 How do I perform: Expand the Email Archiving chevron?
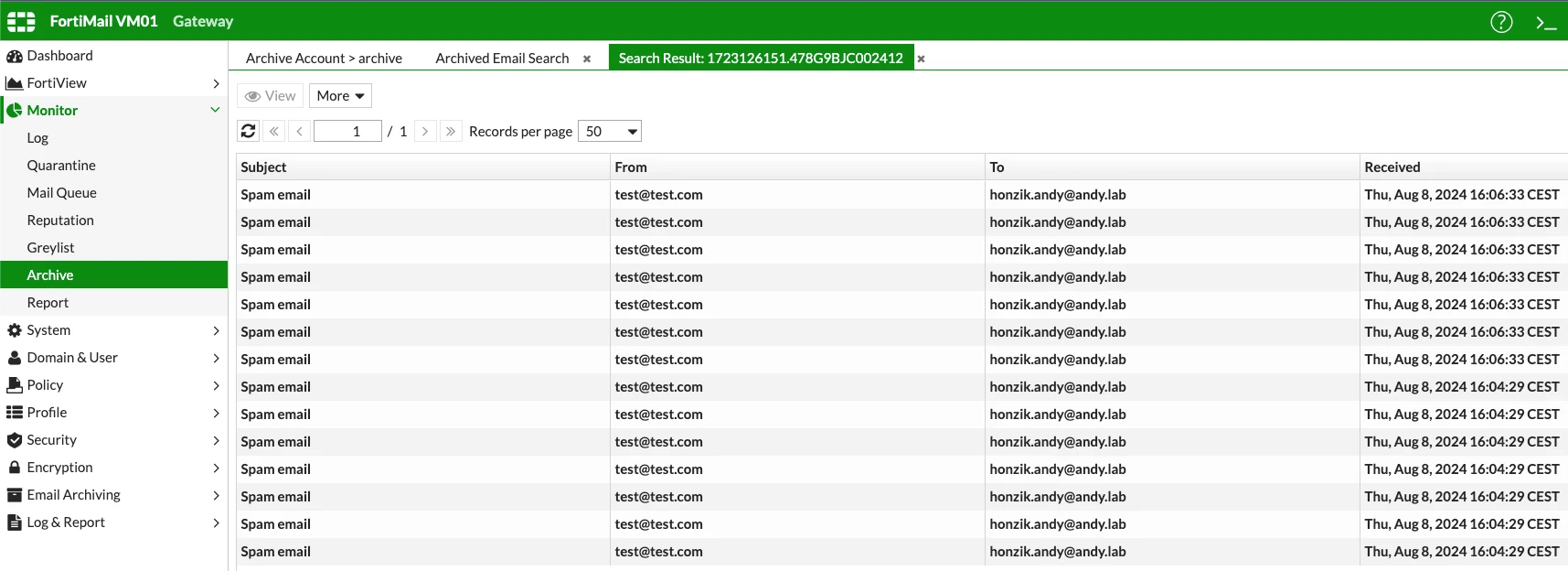[x=216, y=495]
